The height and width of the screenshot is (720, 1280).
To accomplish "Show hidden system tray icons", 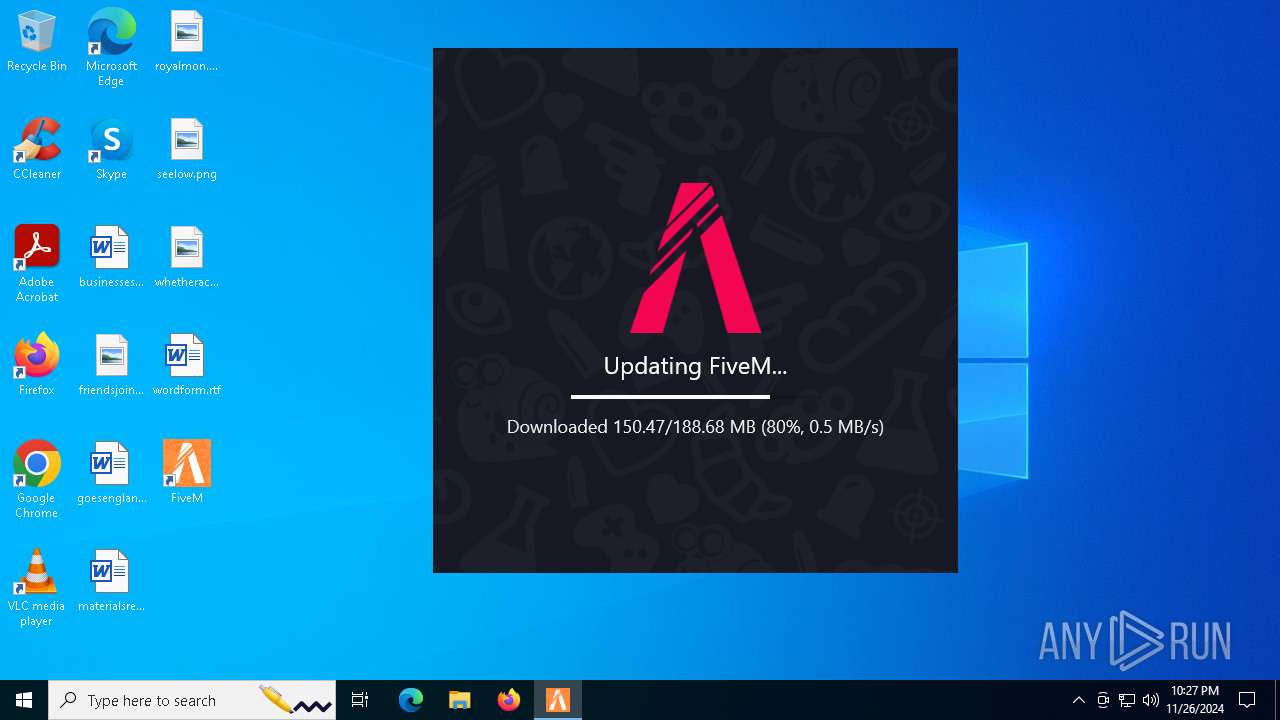I will tap(1078, 700).
